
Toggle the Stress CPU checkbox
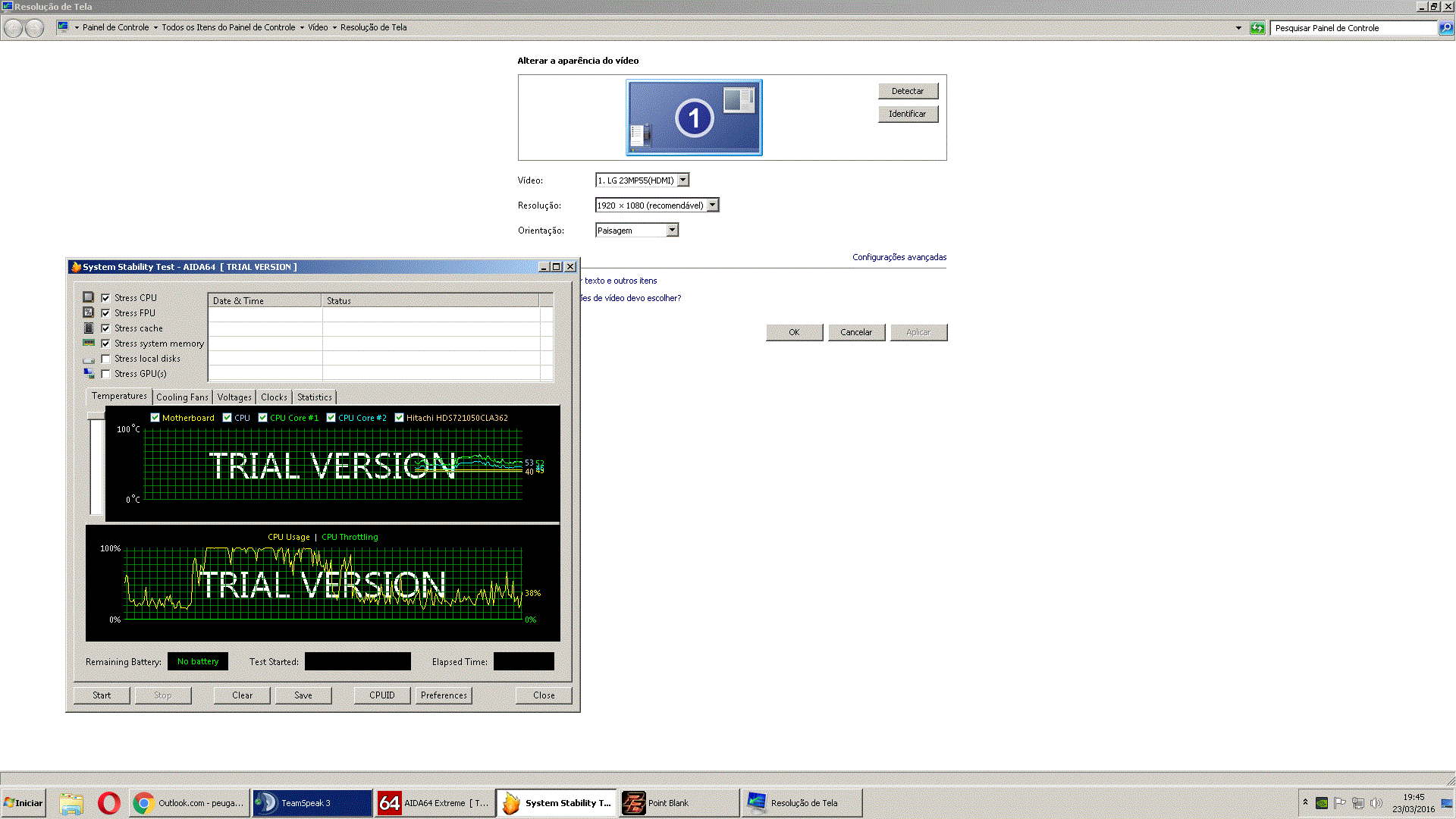(105, 298)
